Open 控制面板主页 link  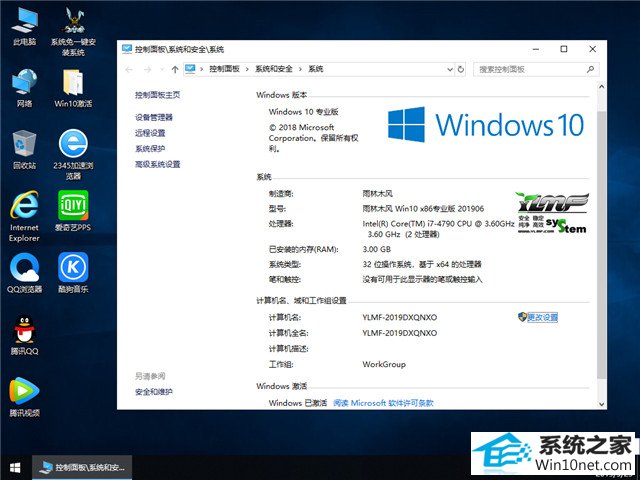click(x=158, y=95)
